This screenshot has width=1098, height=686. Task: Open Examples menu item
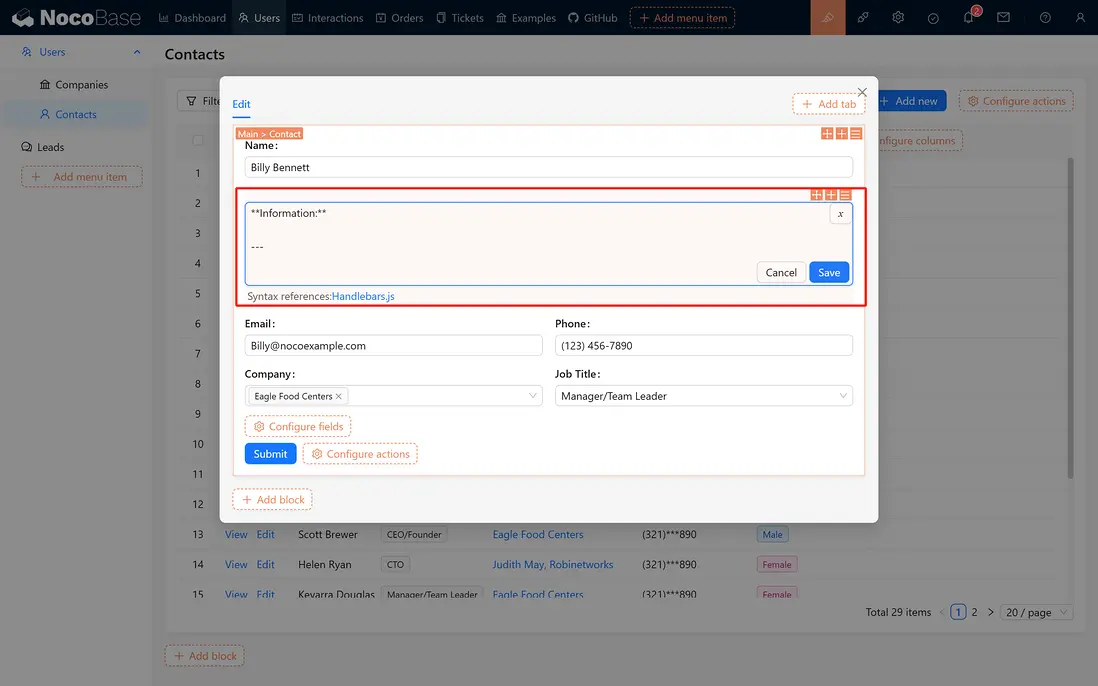tap(526, 18)
